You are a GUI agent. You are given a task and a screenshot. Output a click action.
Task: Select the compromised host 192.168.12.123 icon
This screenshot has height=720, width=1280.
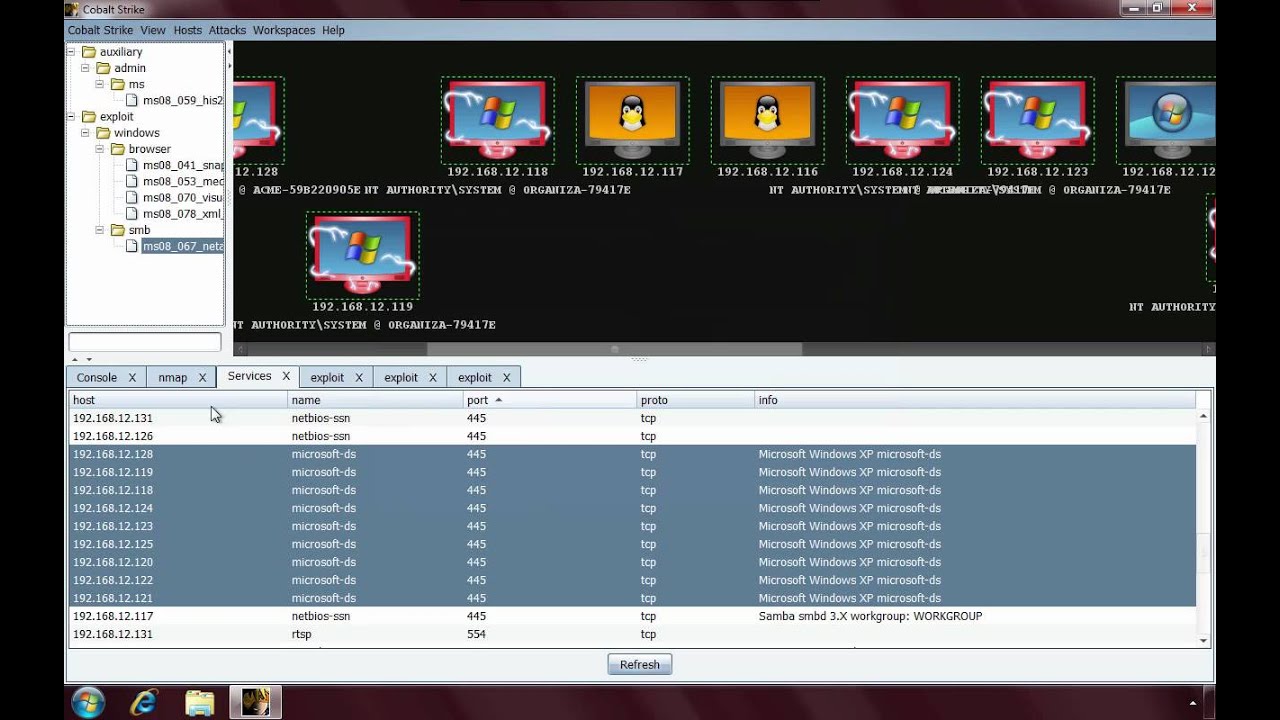coord(1037,120)
